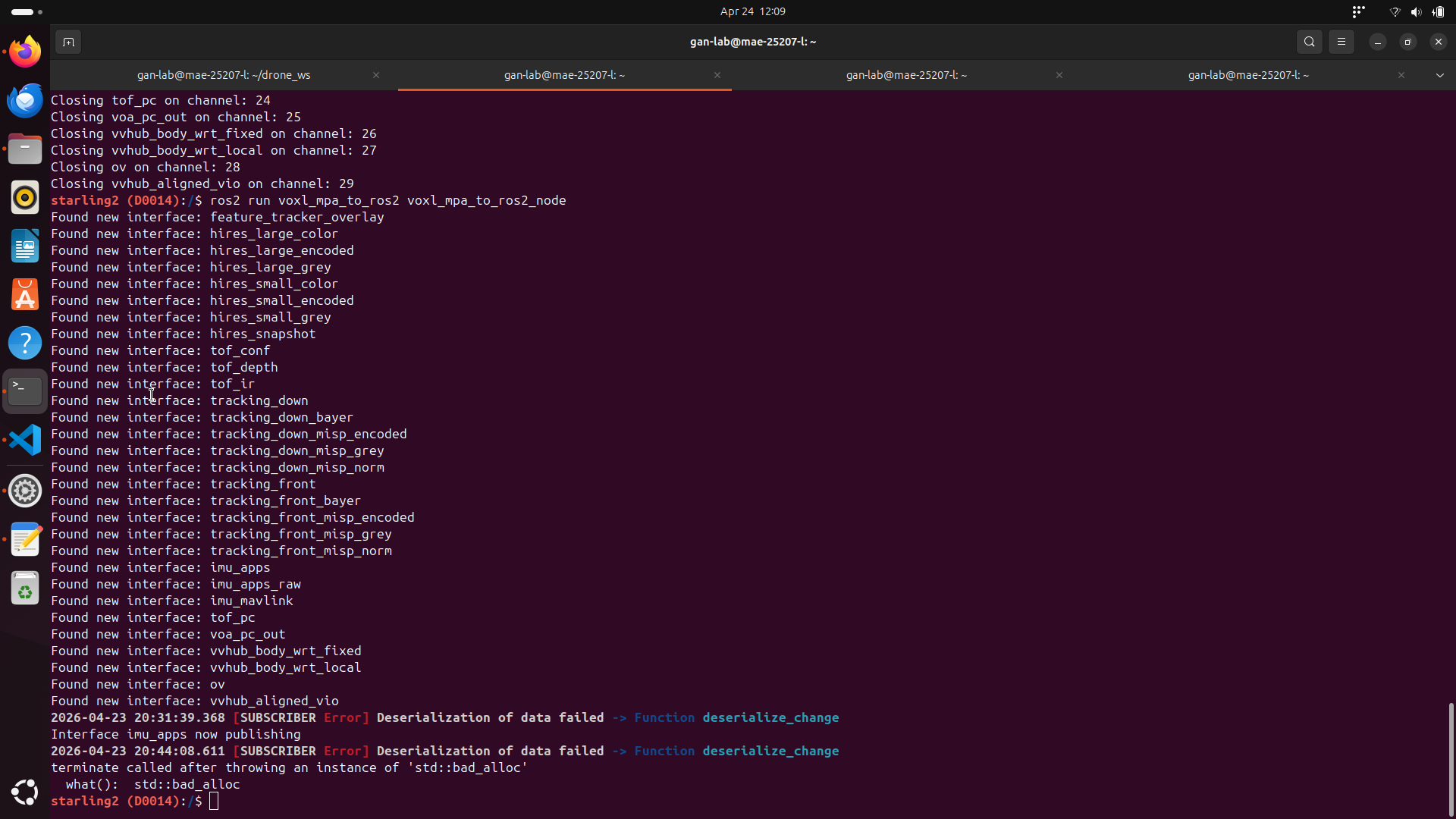This screenshot has width=1456, height=819.
Task: Show Applications via Ubuntu logo
Action: point(25,792)
